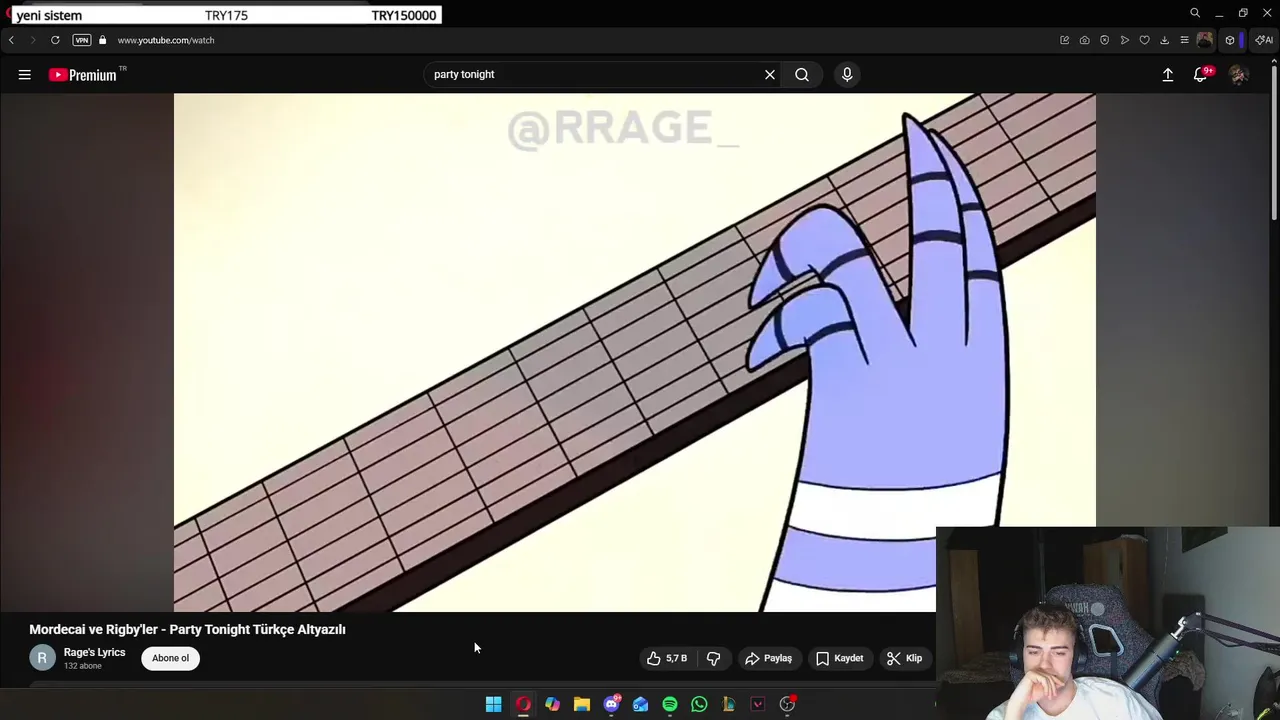Launch Copilot from the taskbar
This screenshot has height=720, width=1280.
(x=552, y=704)
